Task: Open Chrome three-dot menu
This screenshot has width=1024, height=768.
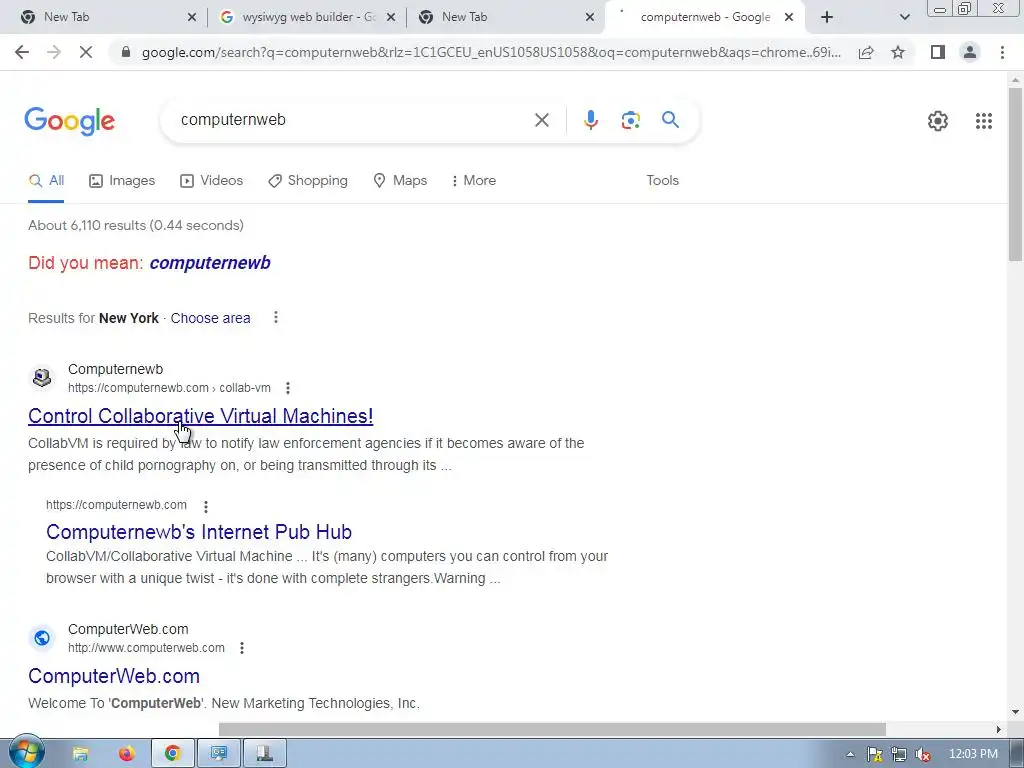Action: (x=1002, y=52)
